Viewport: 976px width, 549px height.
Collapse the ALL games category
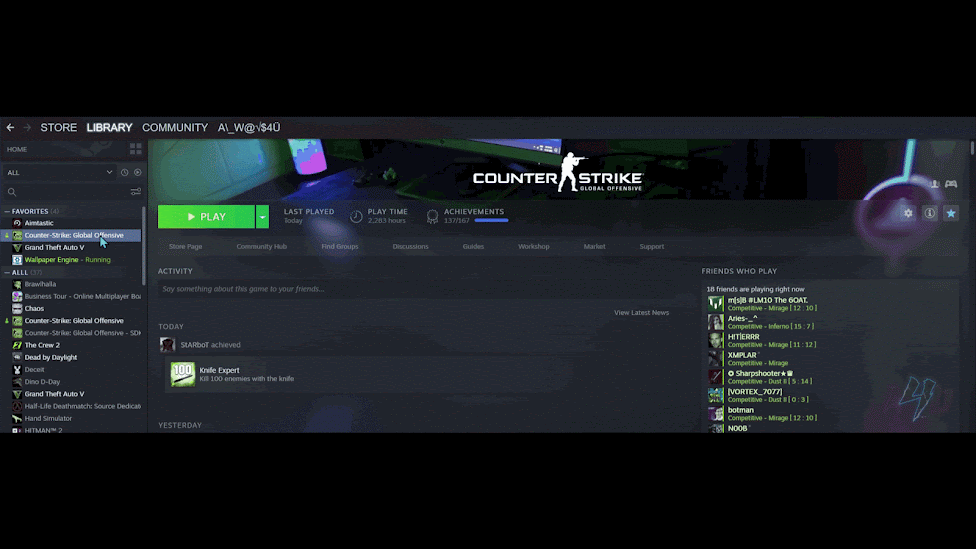(7, 272)
